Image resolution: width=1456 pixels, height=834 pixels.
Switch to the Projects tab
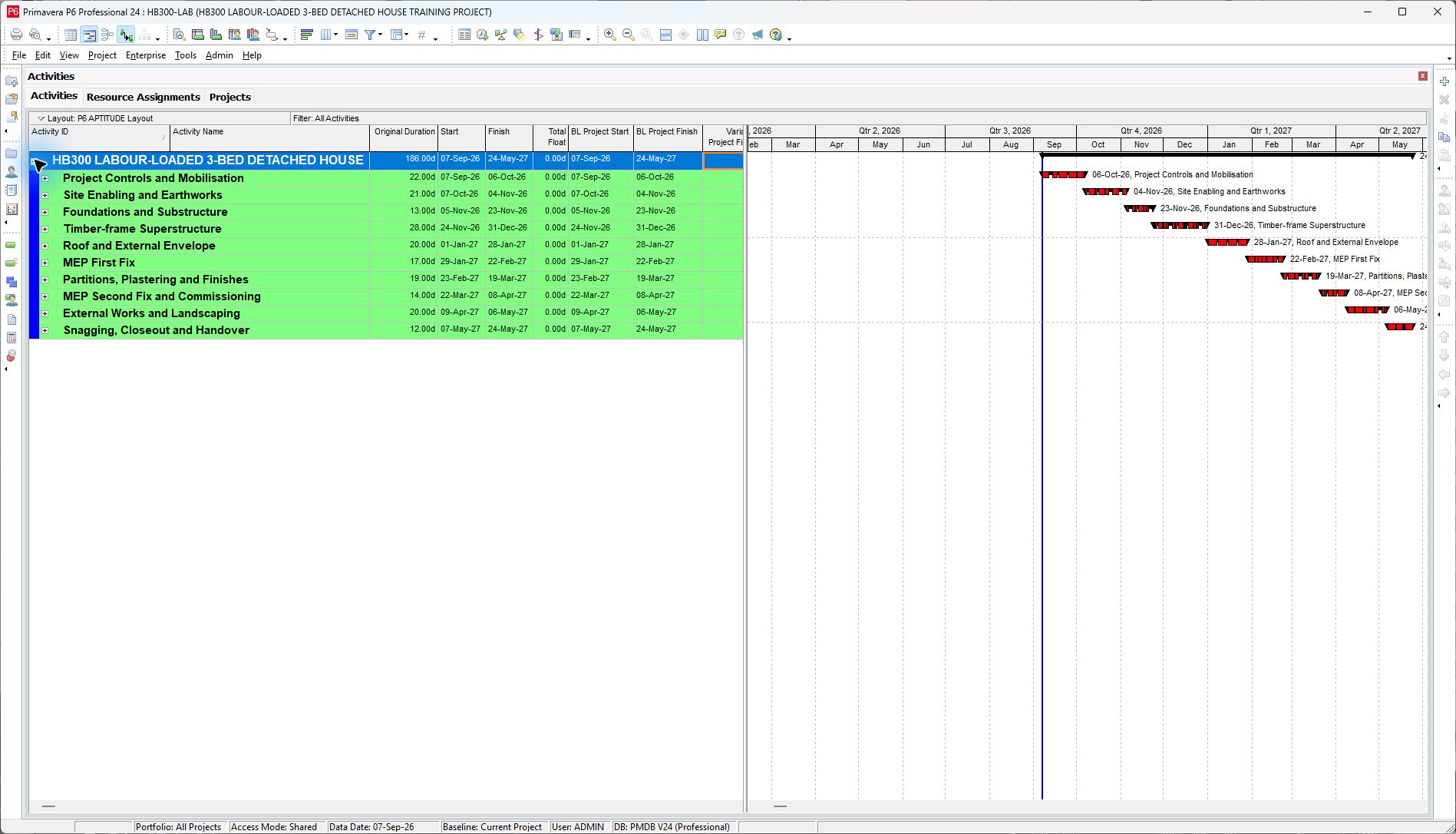click(230, 97)
